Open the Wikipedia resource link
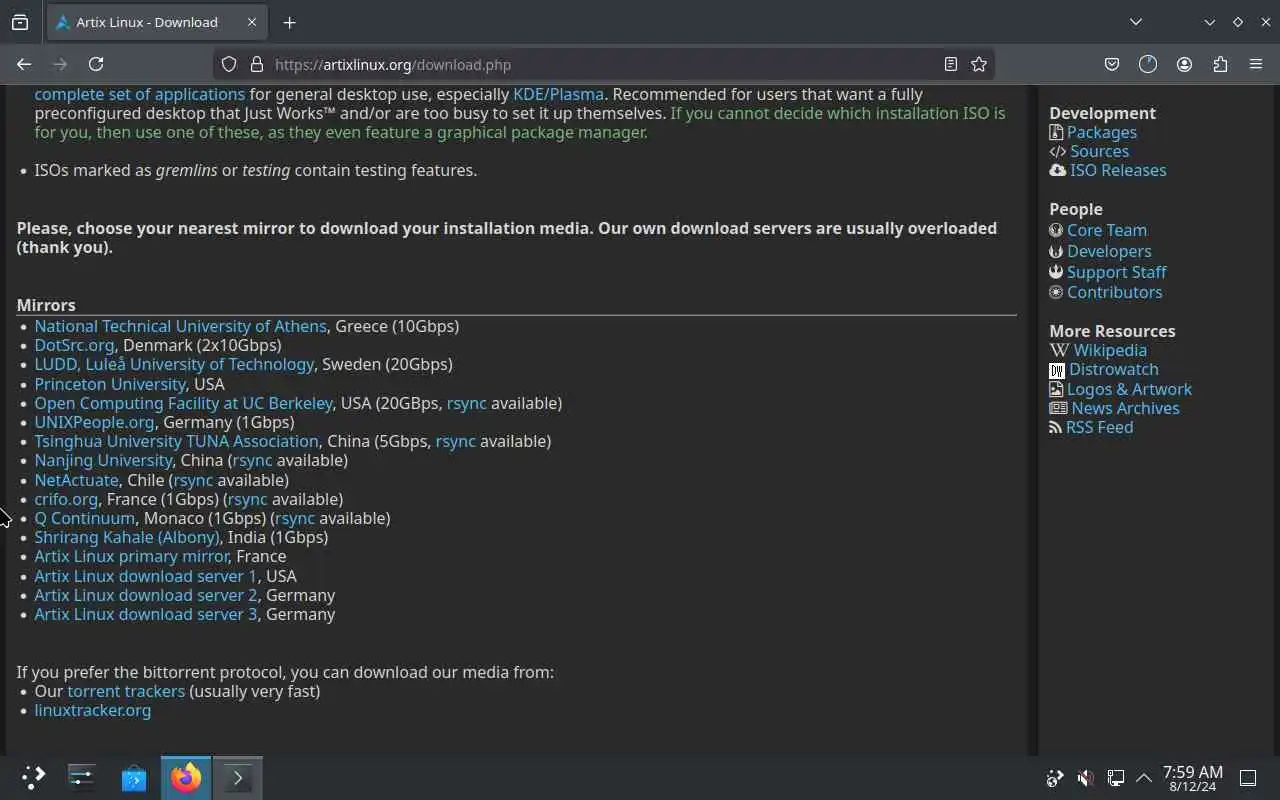The image size is (1280, 800). click(1110, 350)
